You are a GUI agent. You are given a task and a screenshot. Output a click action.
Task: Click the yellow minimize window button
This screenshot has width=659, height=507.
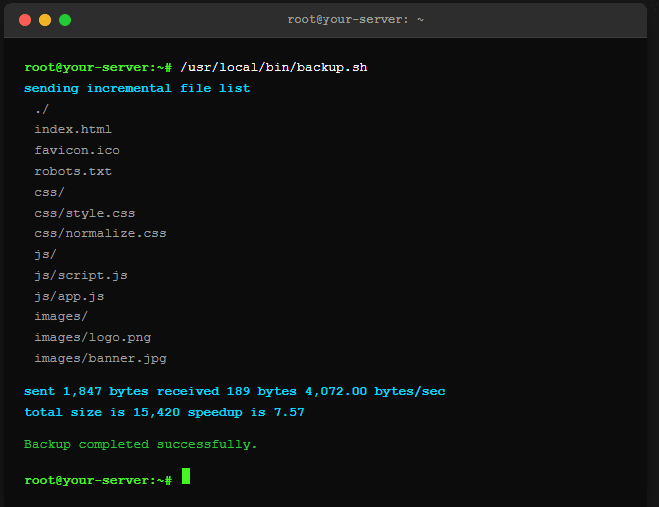[x=45, y=20]
